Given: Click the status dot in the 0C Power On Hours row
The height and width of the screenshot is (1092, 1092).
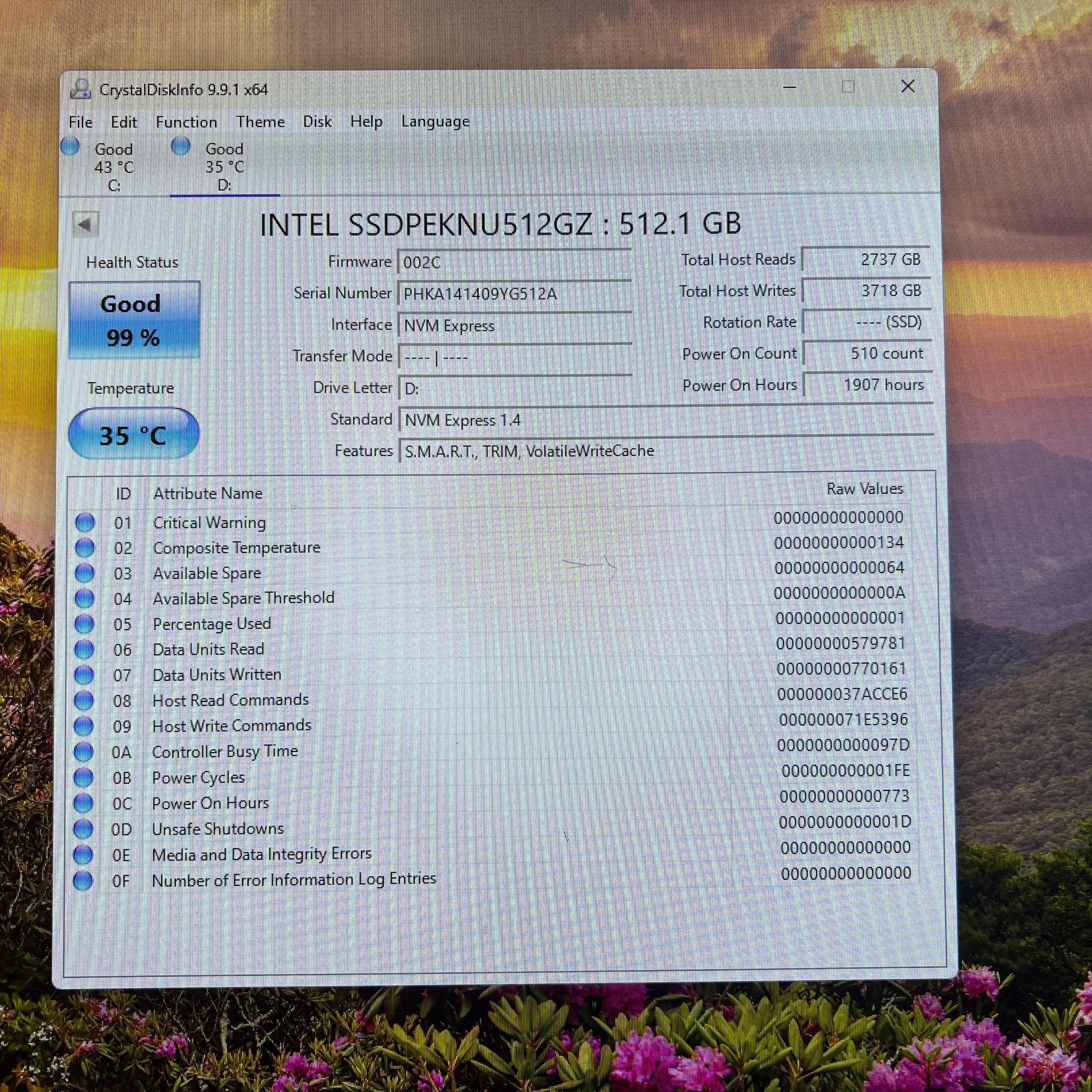Looking at the screenshot, I should coord(84,803).
